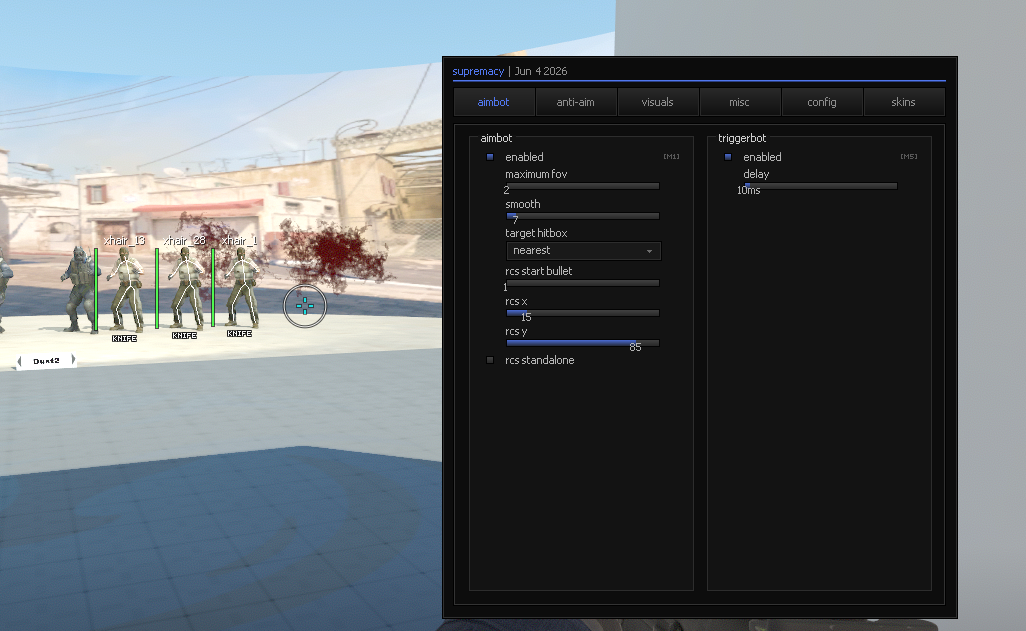Toggle the aimbot enabled checkbox
The height and width of the screenshot is (631, 1026).
point(490,157)
